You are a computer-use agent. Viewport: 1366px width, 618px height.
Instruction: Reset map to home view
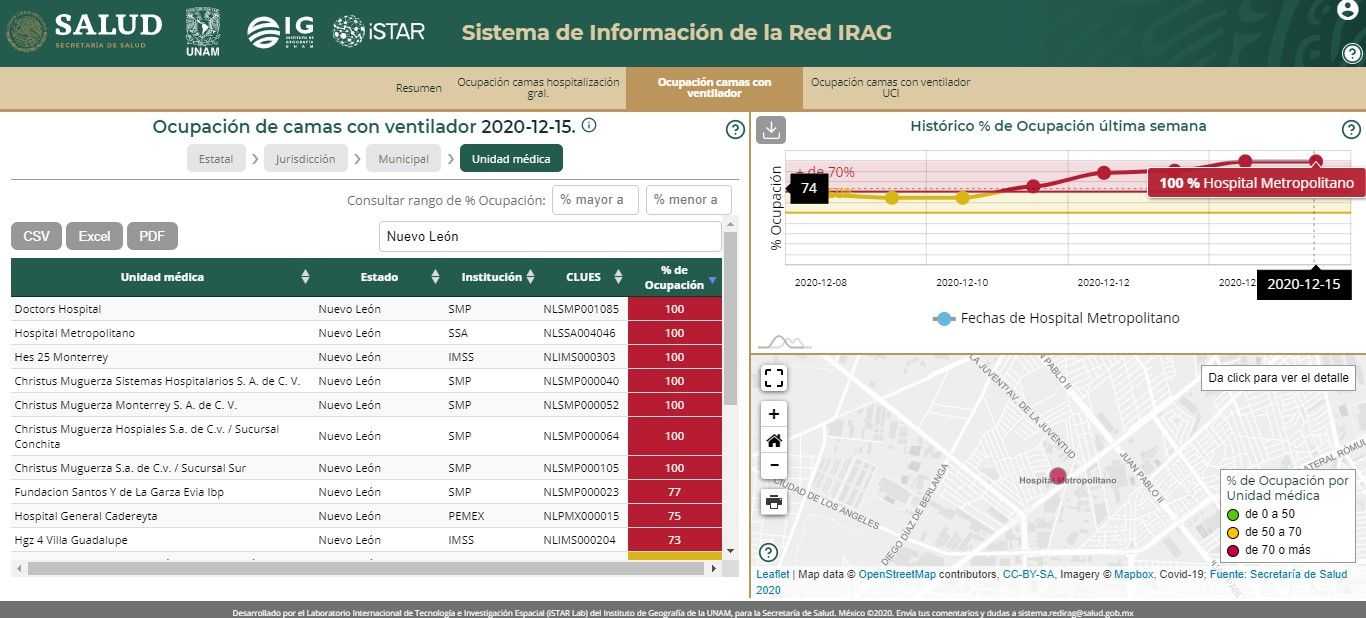[x=774, y=440]
